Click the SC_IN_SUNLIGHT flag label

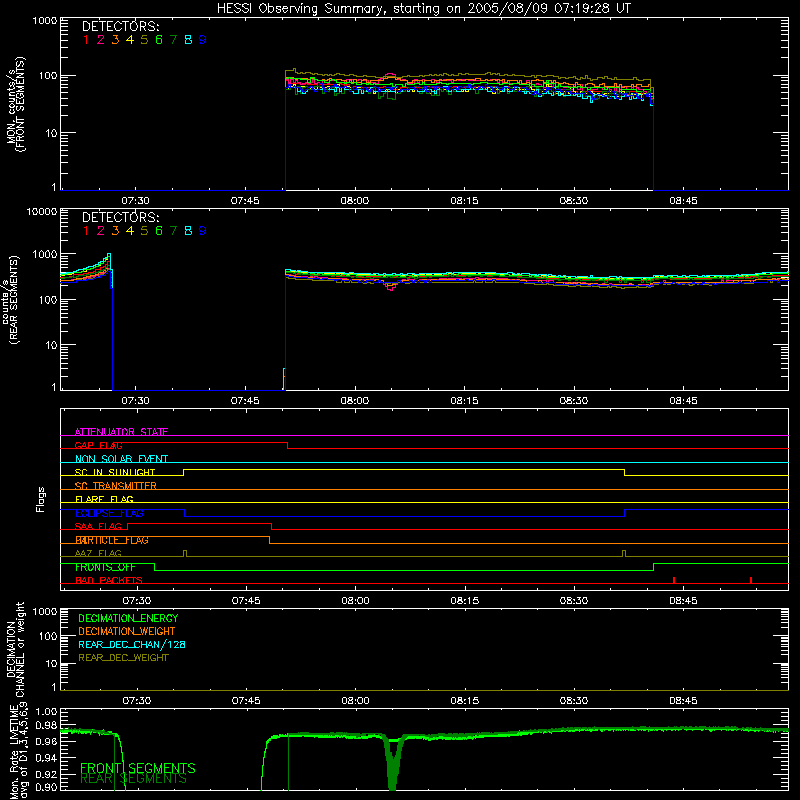coord(115,472)
